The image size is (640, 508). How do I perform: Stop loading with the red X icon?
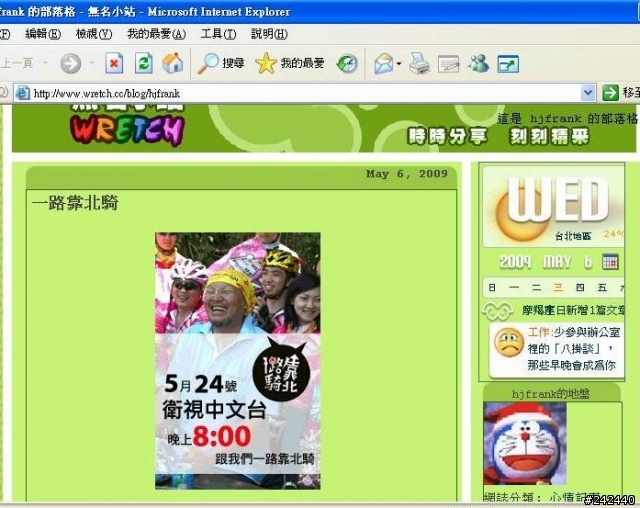114,63
